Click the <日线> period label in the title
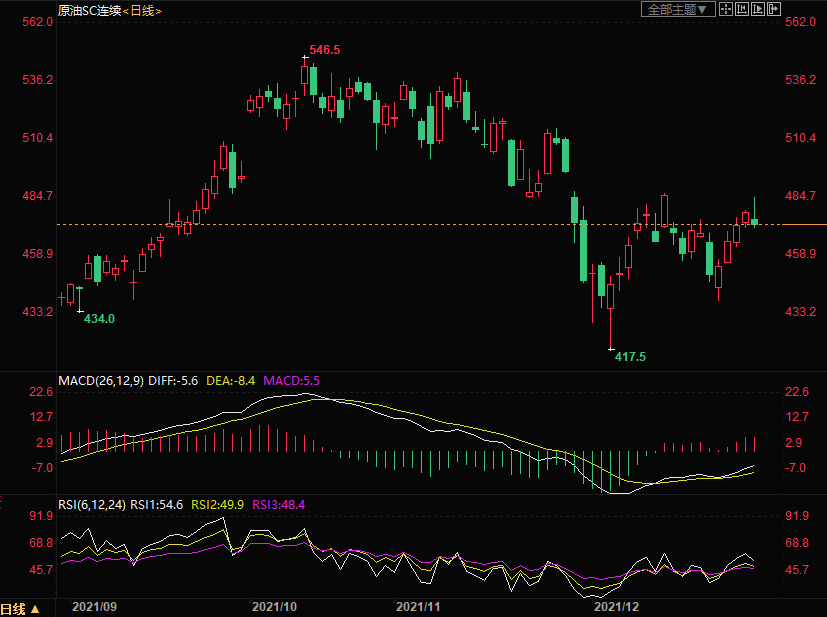The width and height of the screenshot is (827, 617). 142,10
